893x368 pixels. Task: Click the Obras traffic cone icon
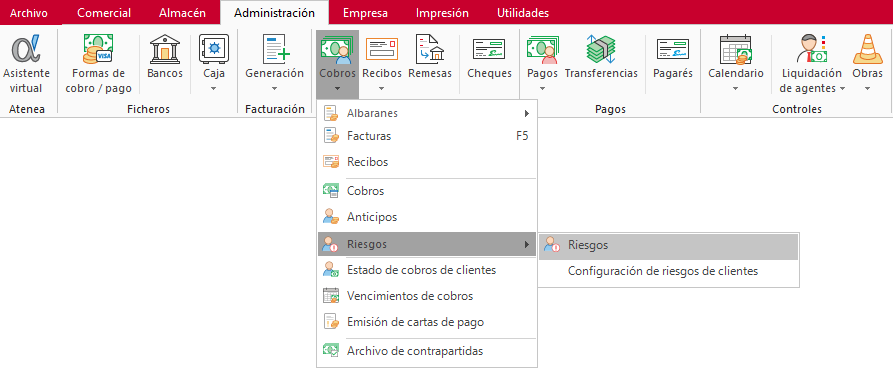click(x=867, y=49)
